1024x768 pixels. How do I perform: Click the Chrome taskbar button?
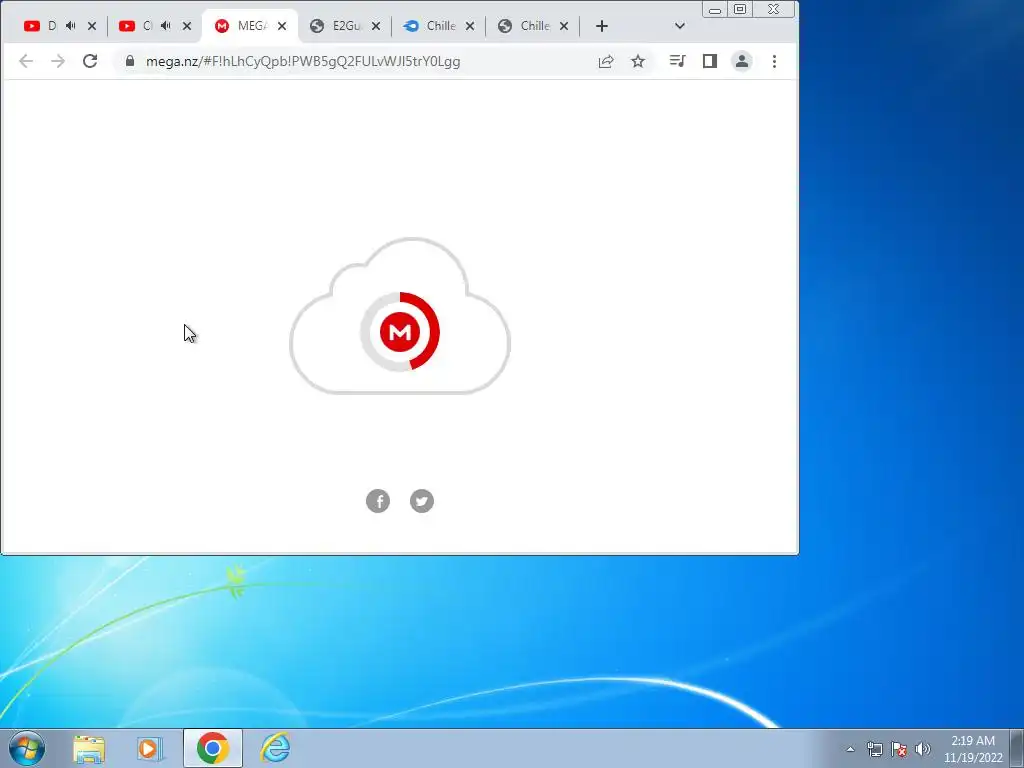click(213, 748)
